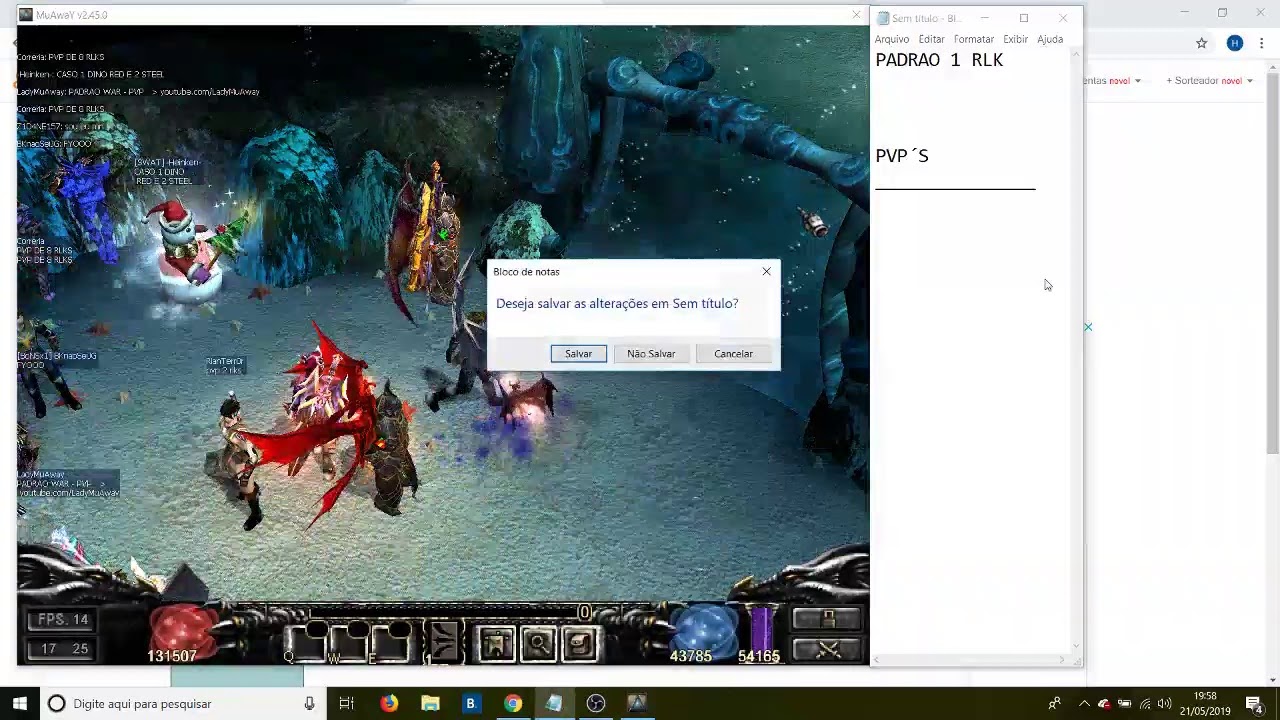Screen dimensions: 1280x720
Task: Switch to the MuAwaY game taskbar icon
Action: pos(637,704)
